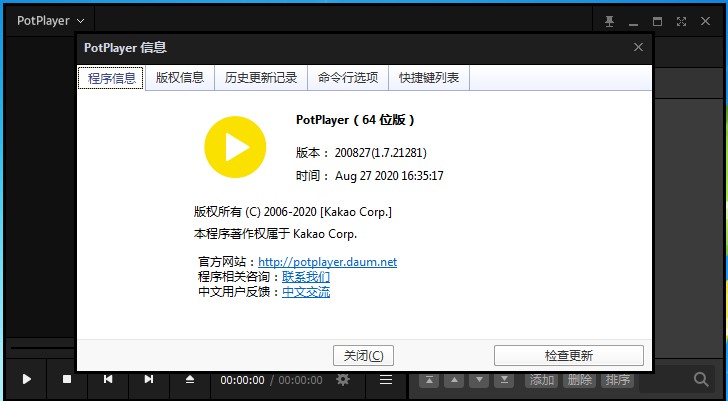Switch to the 版权信息 tab
Viewport: 728px width, 401px height.
point(180,78)
